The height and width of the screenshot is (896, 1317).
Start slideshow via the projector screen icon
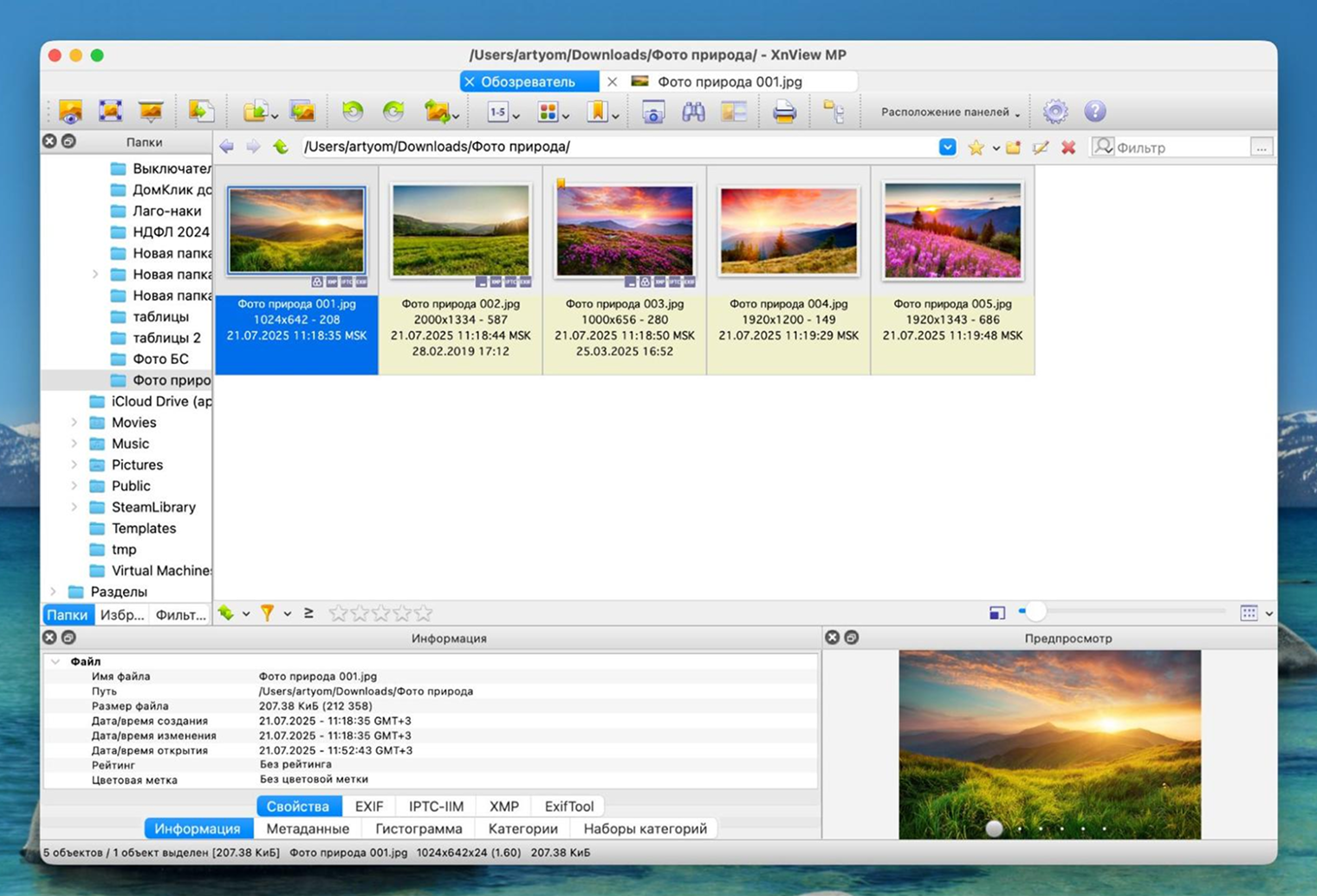150,111
